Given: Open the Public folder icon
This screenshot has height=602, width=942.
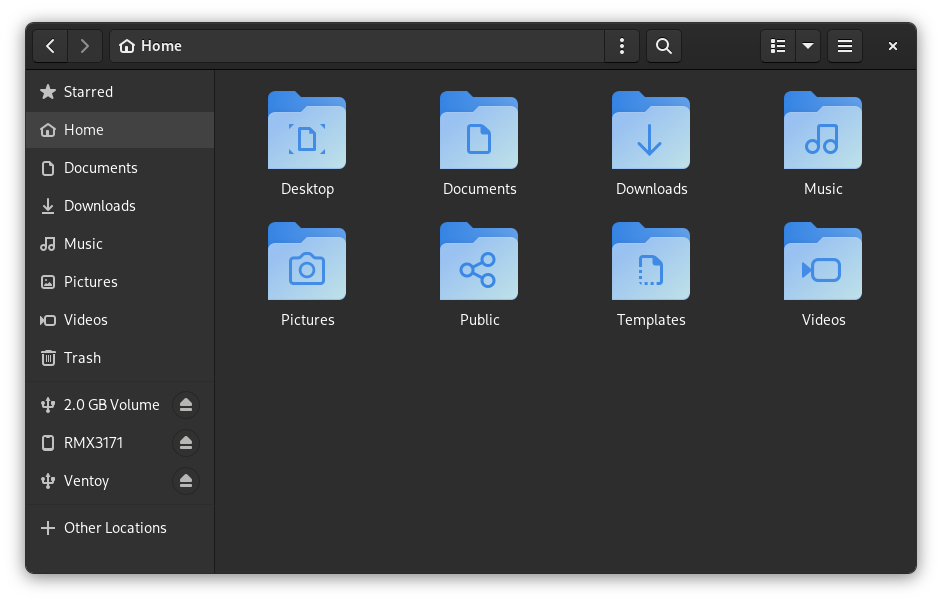Looking at the screenshot, I should [x=479, y=262].
